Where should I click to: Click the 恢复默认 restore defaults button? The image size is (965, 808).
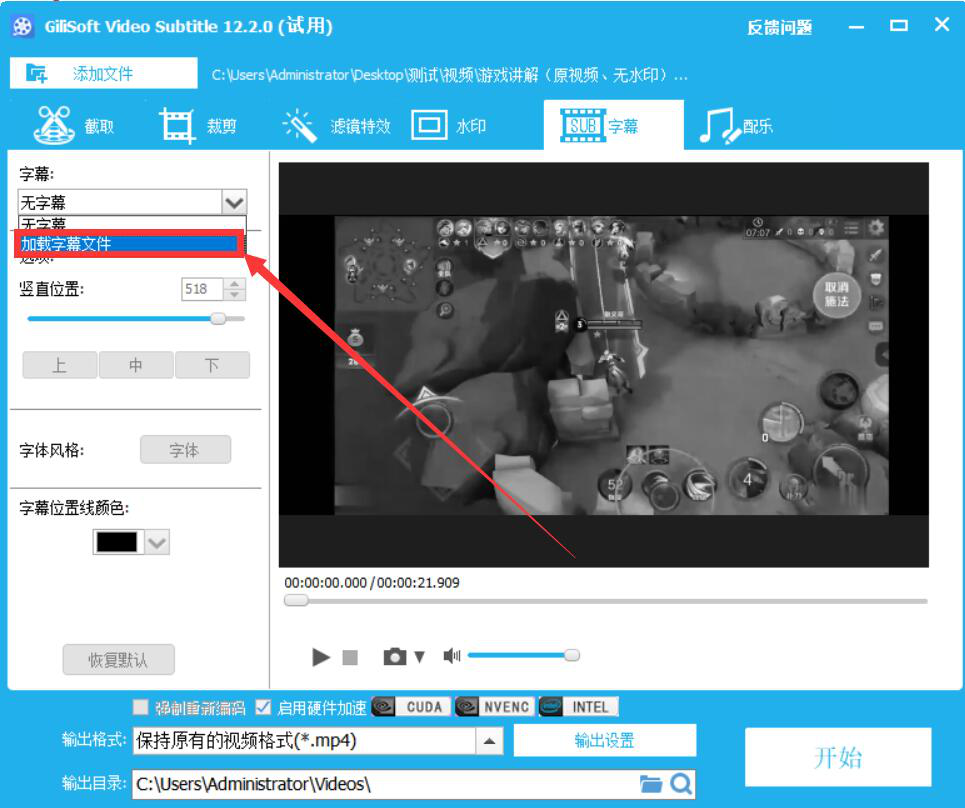119,660
